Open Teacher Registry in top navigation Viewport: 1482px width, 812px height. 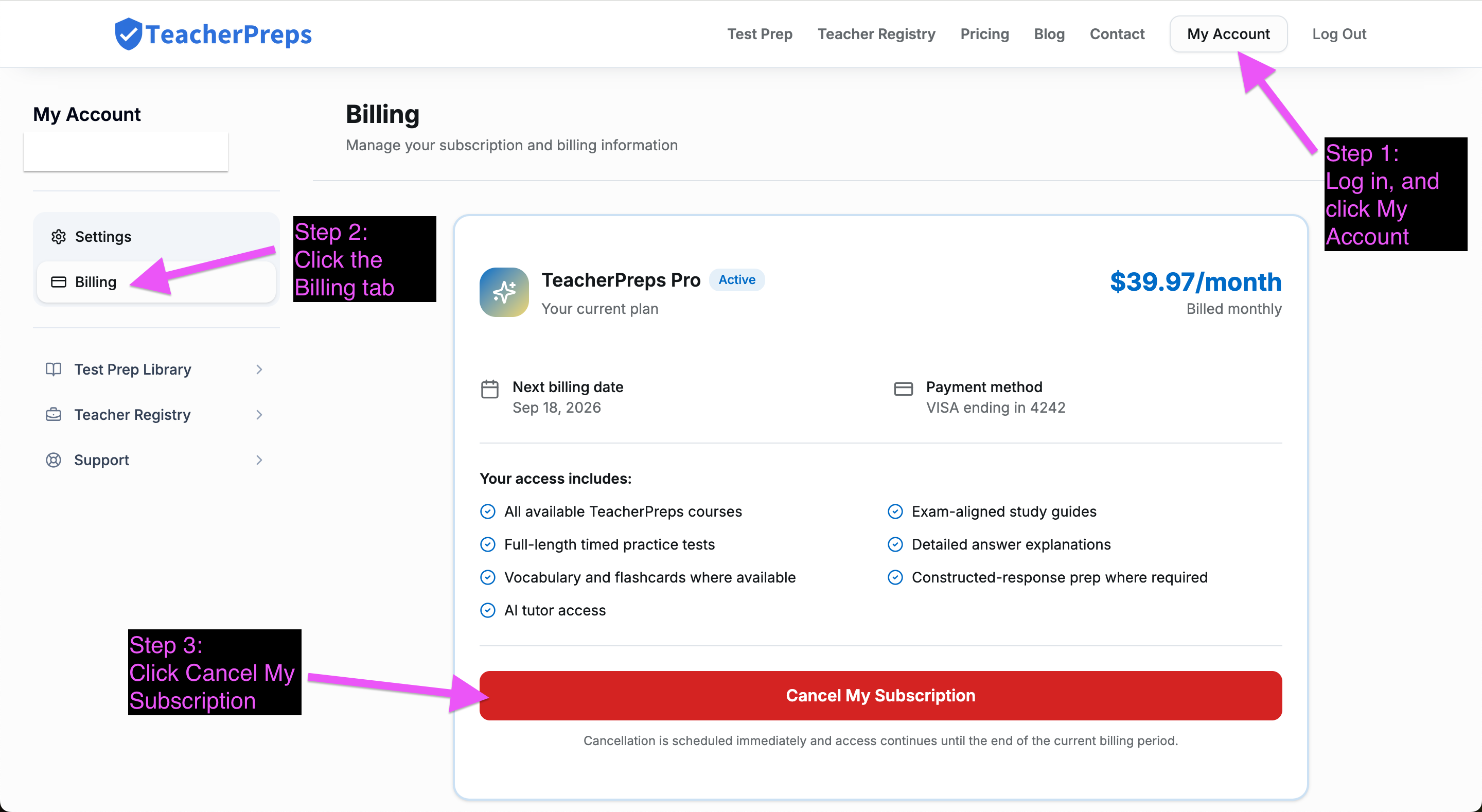pos(876,34)
